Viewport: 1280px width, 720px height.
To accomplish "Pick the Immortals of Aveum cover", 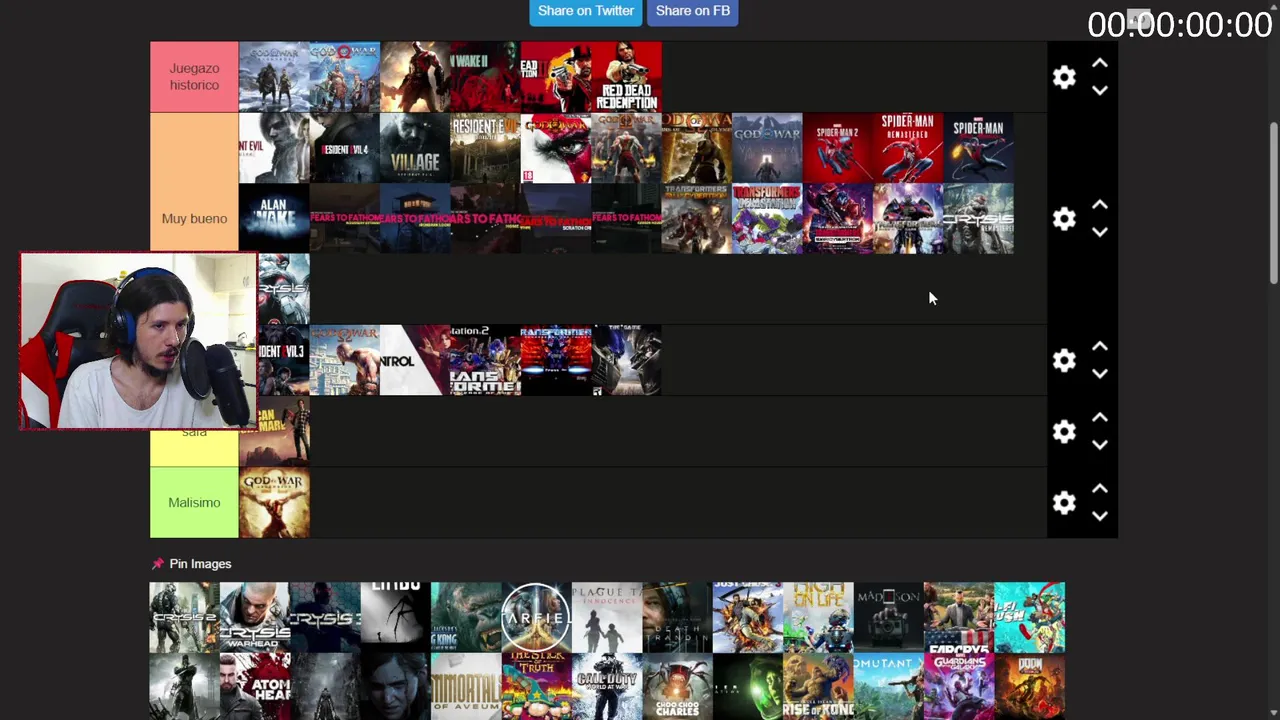I will 466,687.
